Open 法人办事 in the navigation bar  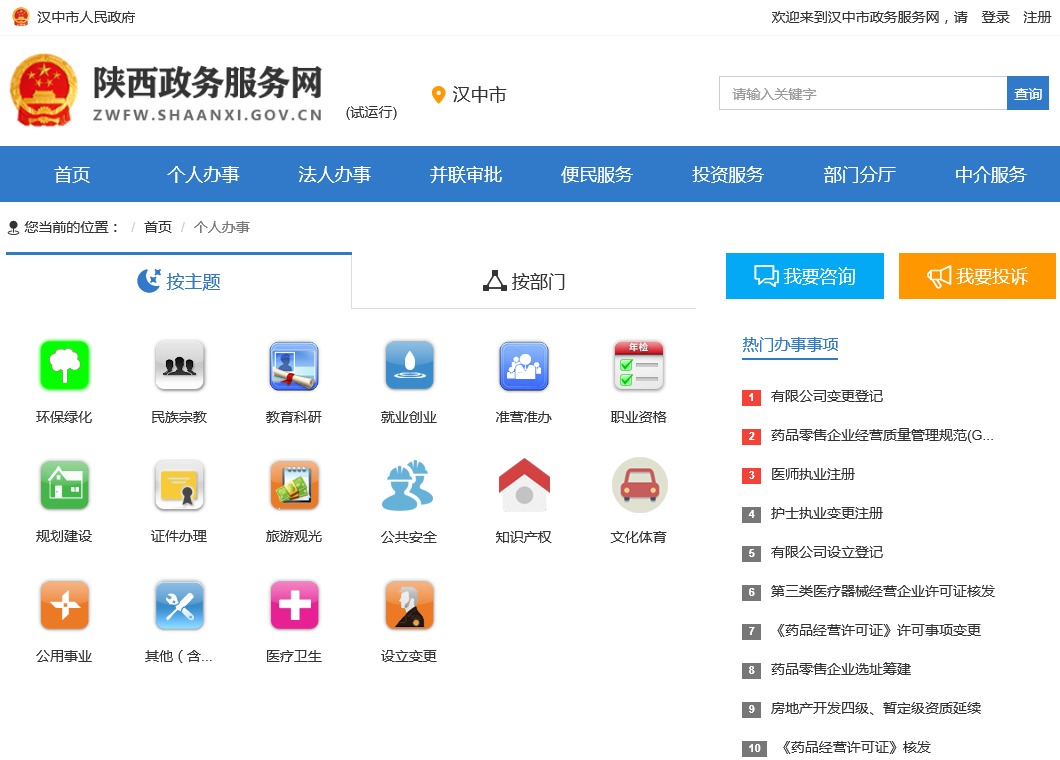pyautogui.click(x=334, y=175)
